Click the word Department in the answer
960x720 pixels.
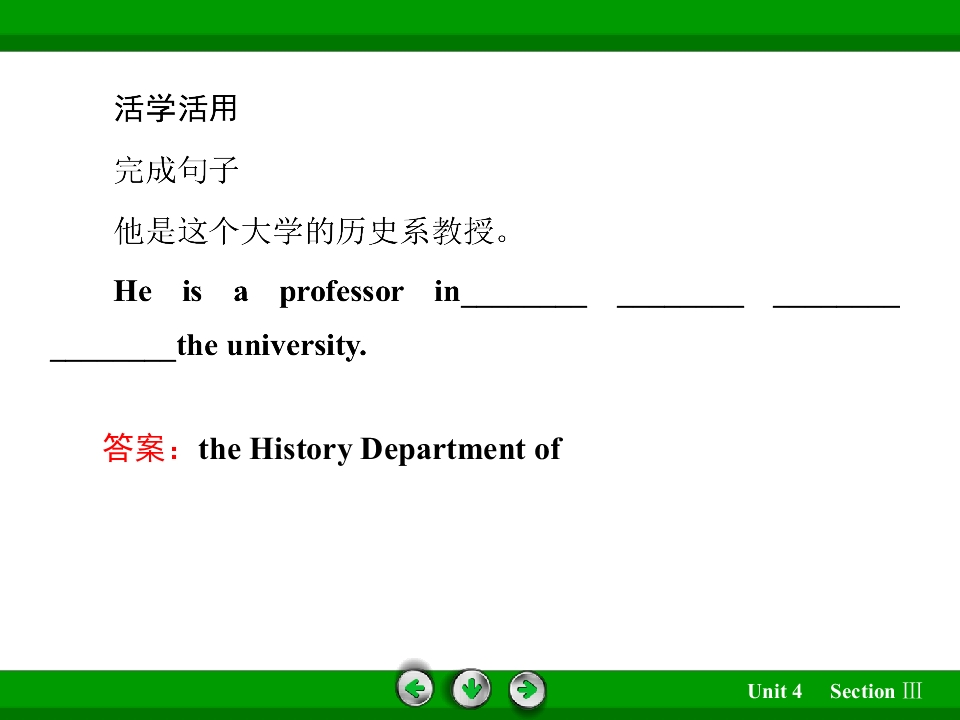443,450
